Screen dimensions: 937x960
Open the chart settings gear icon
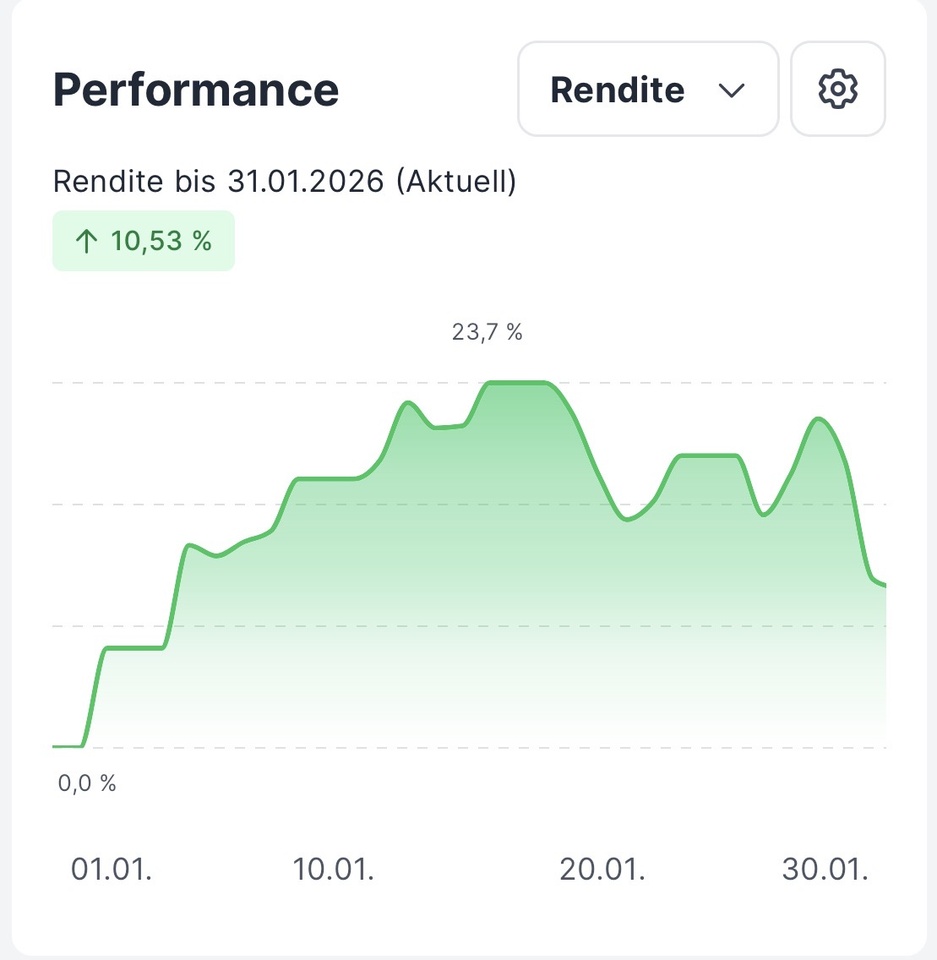(838, 90)
